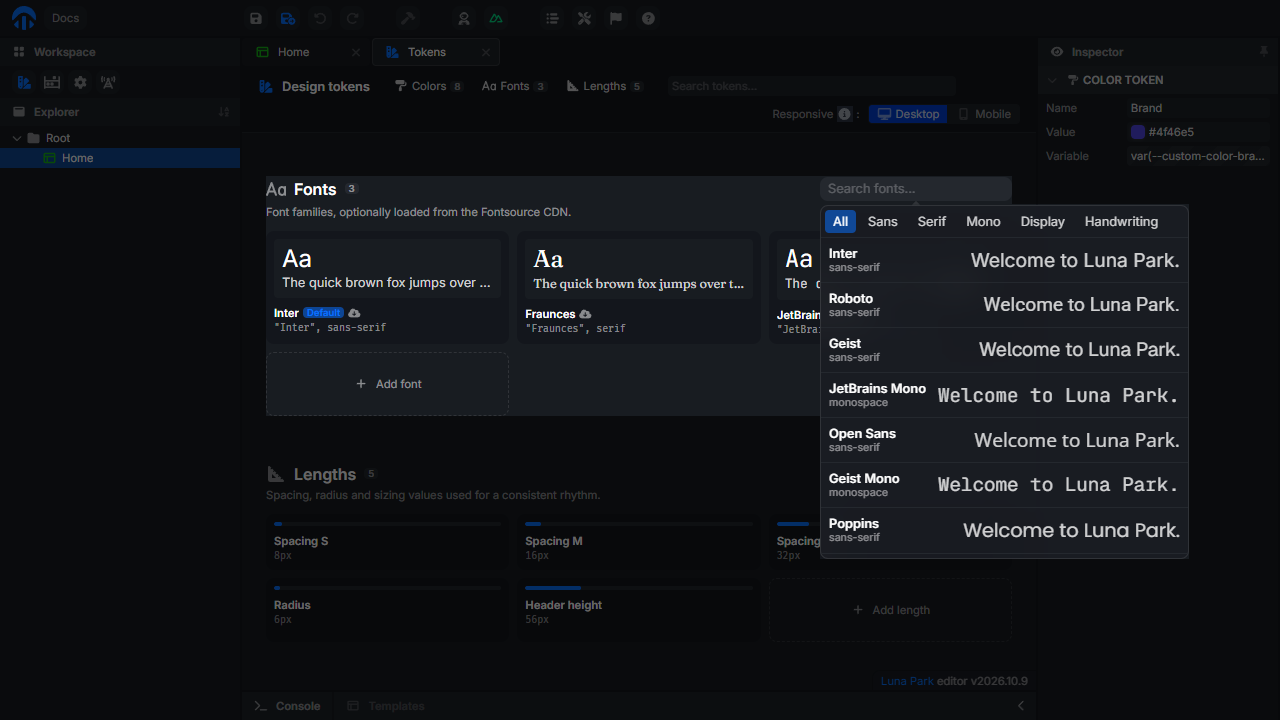Click the sort icon in Explorer header
Image resolution: width=1280 pixels, height=720 pixels.
click(224, 112)
